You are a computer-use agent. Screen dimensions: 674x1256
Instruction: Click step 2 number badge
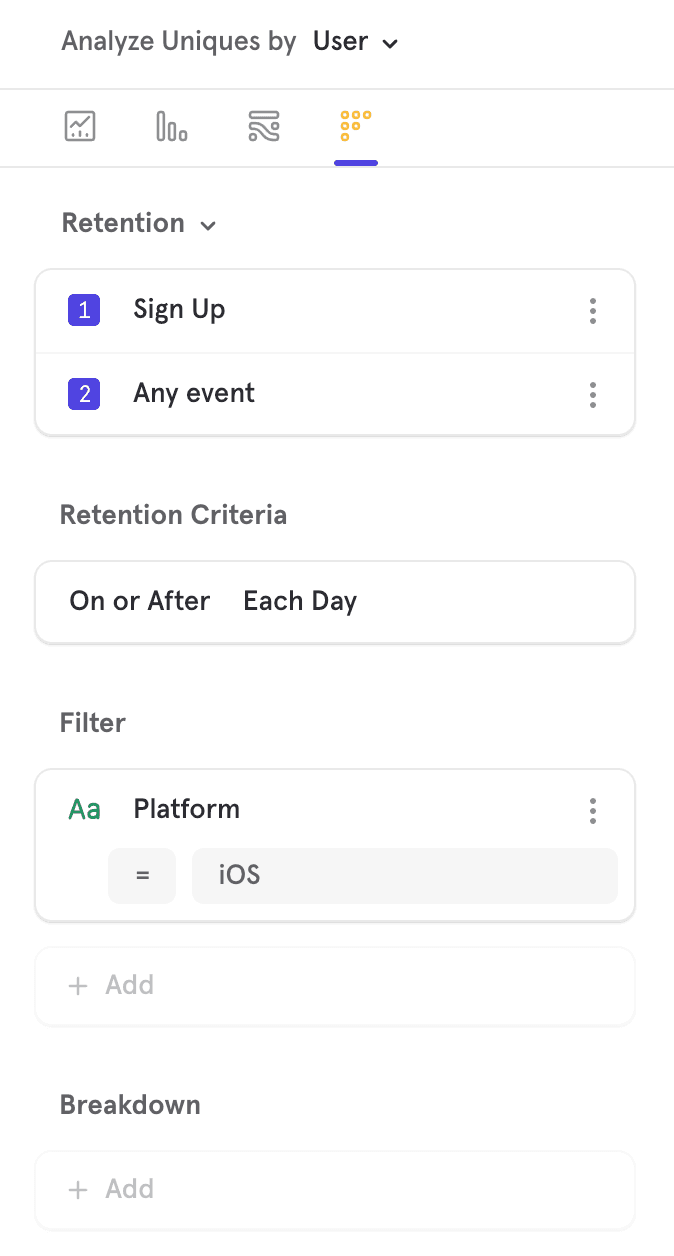click(x=84, y=394)
